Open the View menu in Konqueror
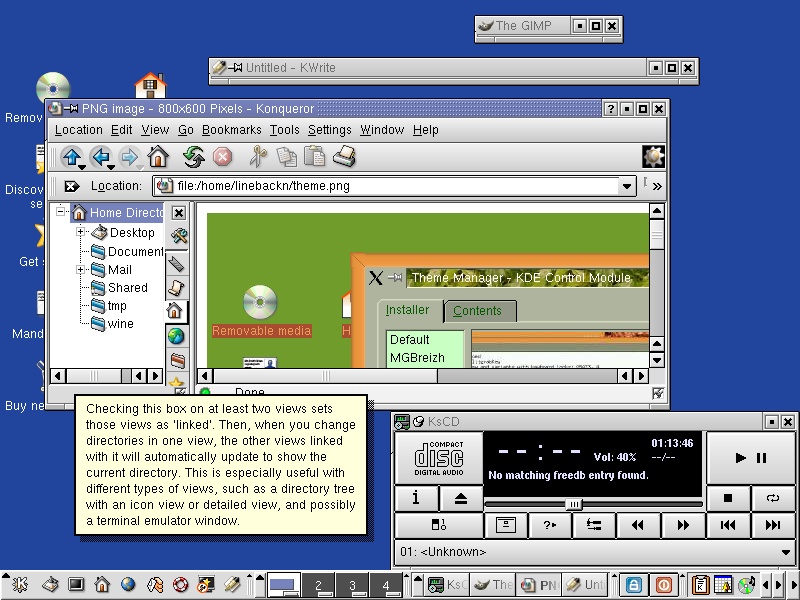This screenshot has width=800, height=600. [155, 130]
